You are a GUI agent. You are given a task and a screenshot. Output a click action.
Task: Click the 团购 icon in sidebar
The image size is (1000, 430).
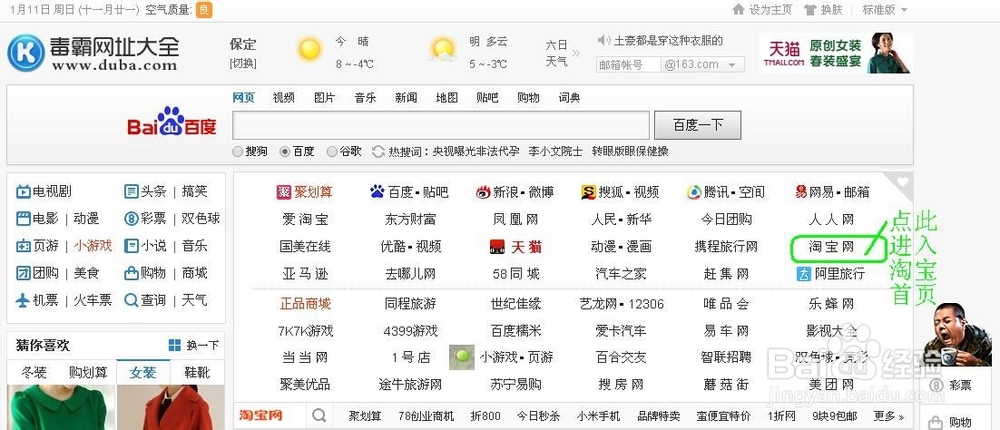coord(23,274)
